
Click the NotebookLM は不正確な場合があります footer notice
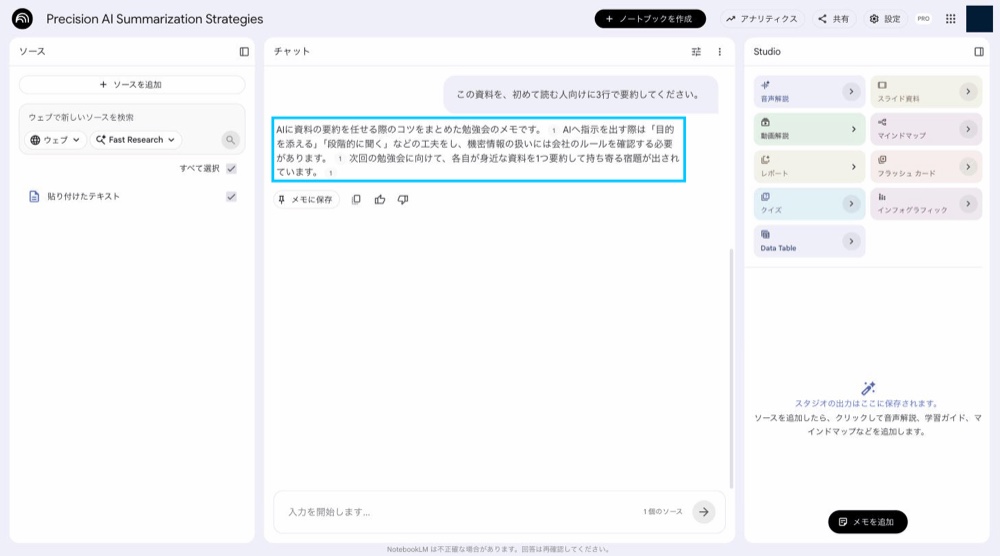tap(498, 549)
